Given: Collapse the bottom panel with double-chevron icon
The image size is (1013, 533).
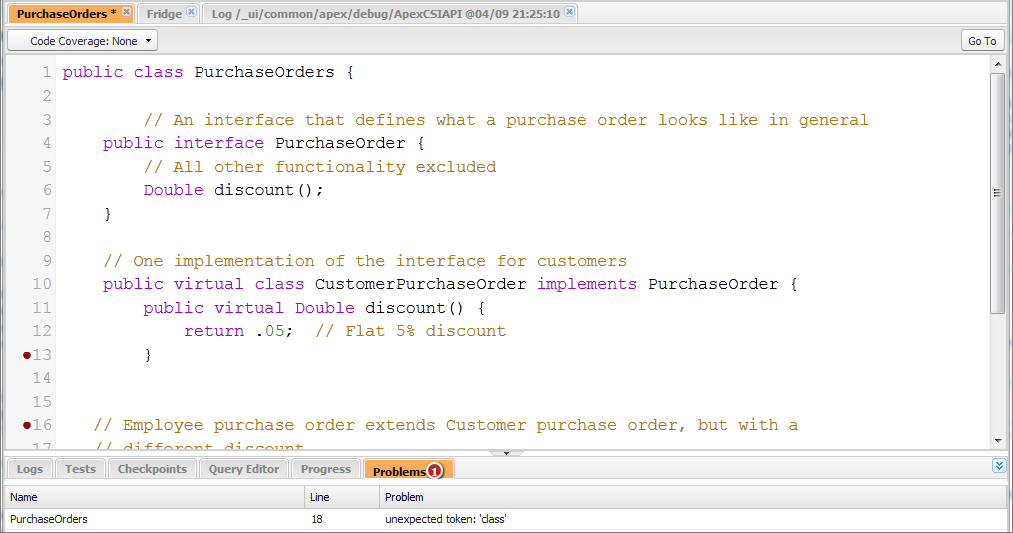Looking at the screenshot, I should [x=999, y=466].
